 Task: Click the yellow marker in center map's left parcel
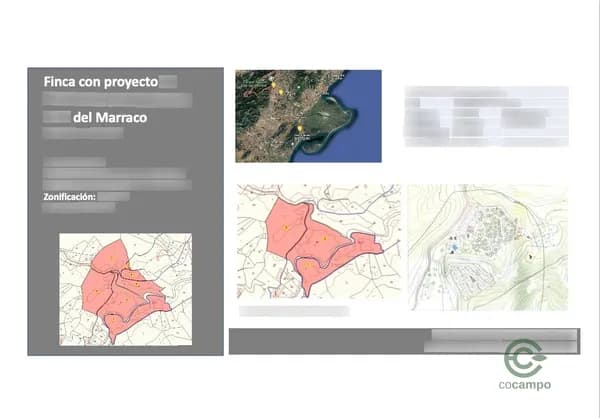(x=285, y=228)
